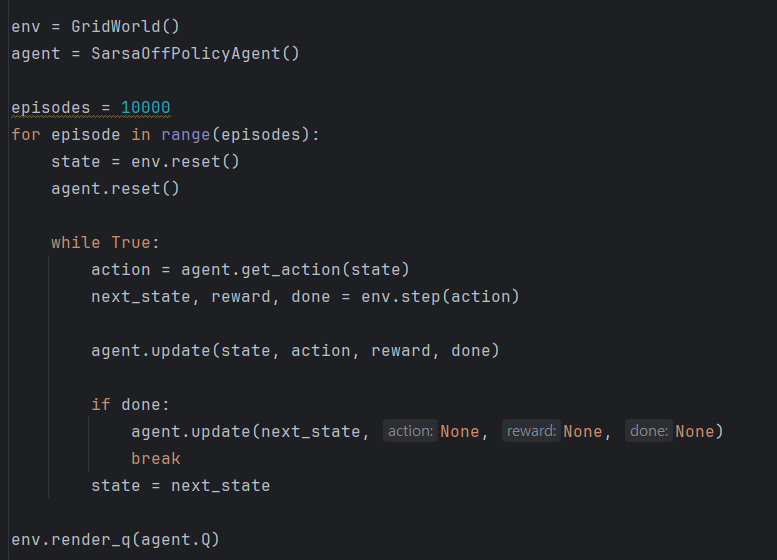Click 'state = next_state' line
This screenshot has height=560, width=777.
pos(180,485)
